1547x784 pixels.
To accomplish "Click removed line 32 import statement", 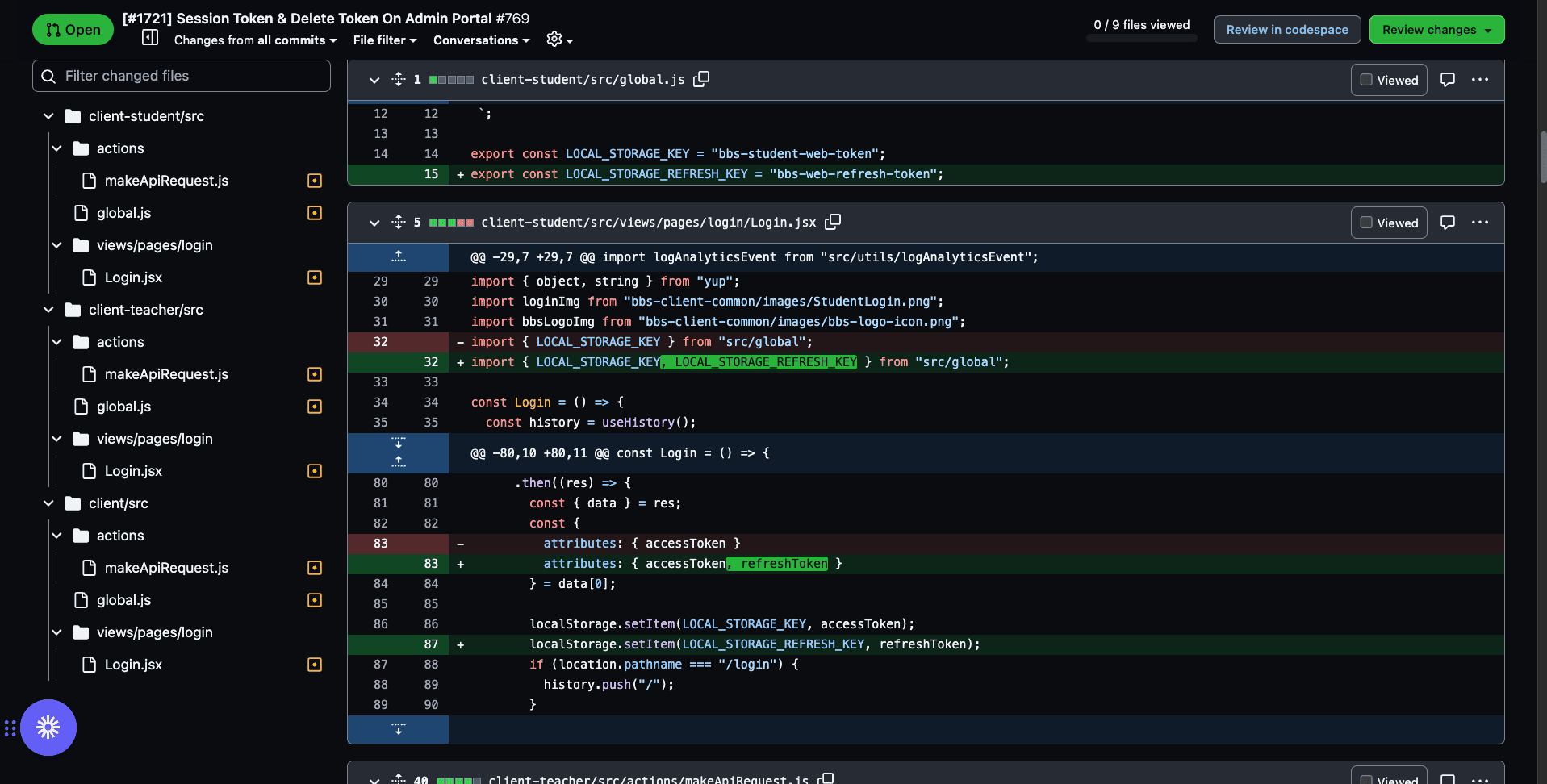I will 926,342.
